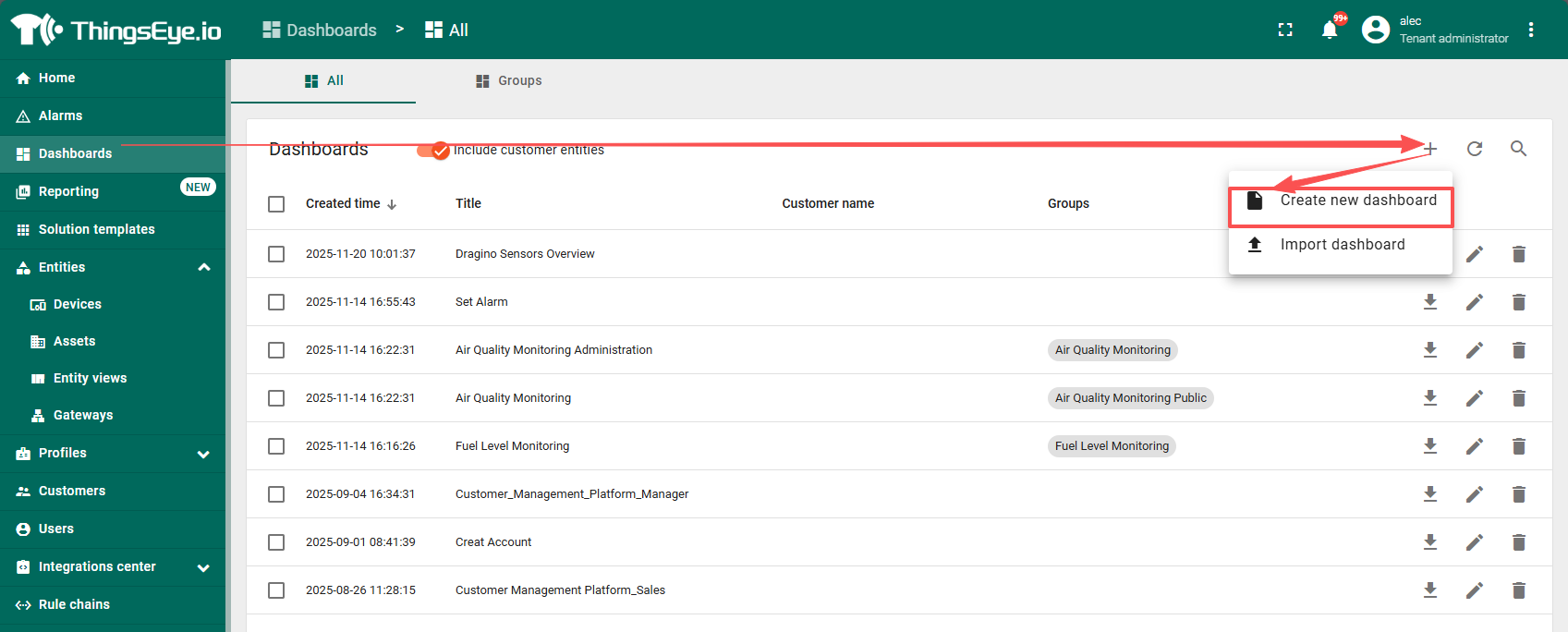Collapse the Entities sidebar section
Viewport: 1568px width, 632px height.
204,267
